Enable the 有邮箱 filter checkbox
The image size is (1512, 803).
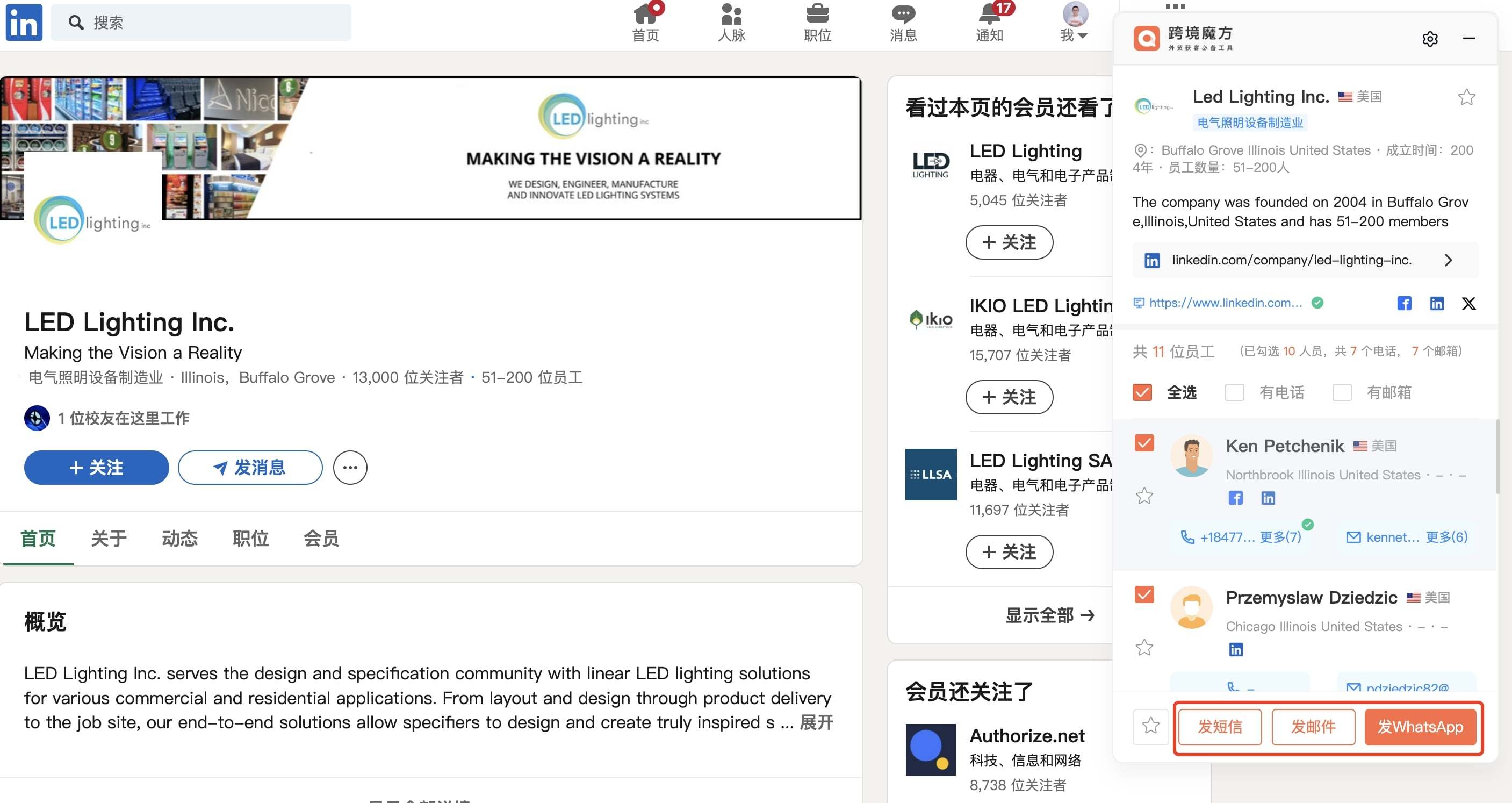[1342, 392]
